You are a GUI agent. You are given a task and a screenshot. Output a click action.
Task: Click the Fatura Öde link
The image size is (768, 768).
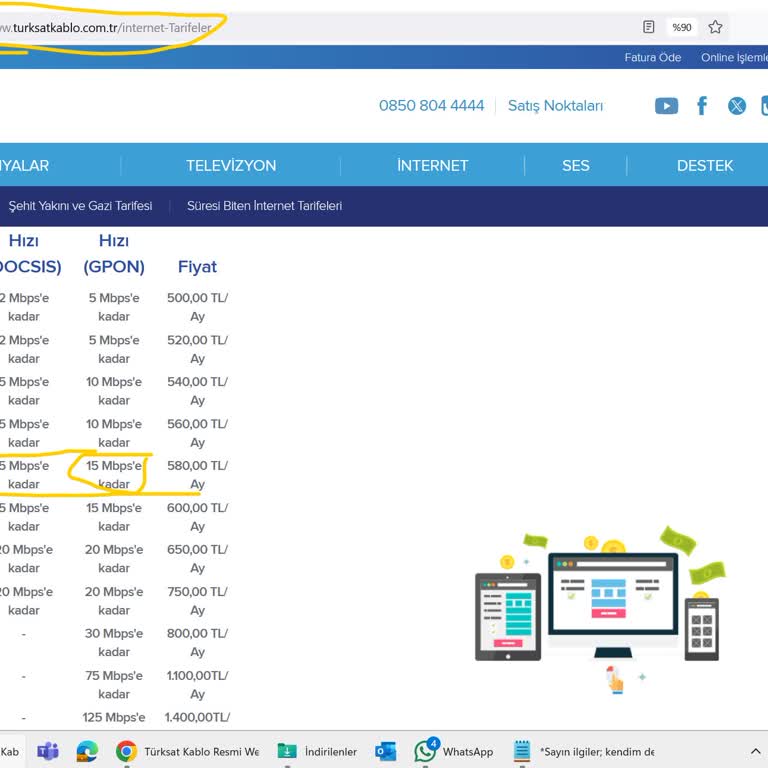(652, 57)
